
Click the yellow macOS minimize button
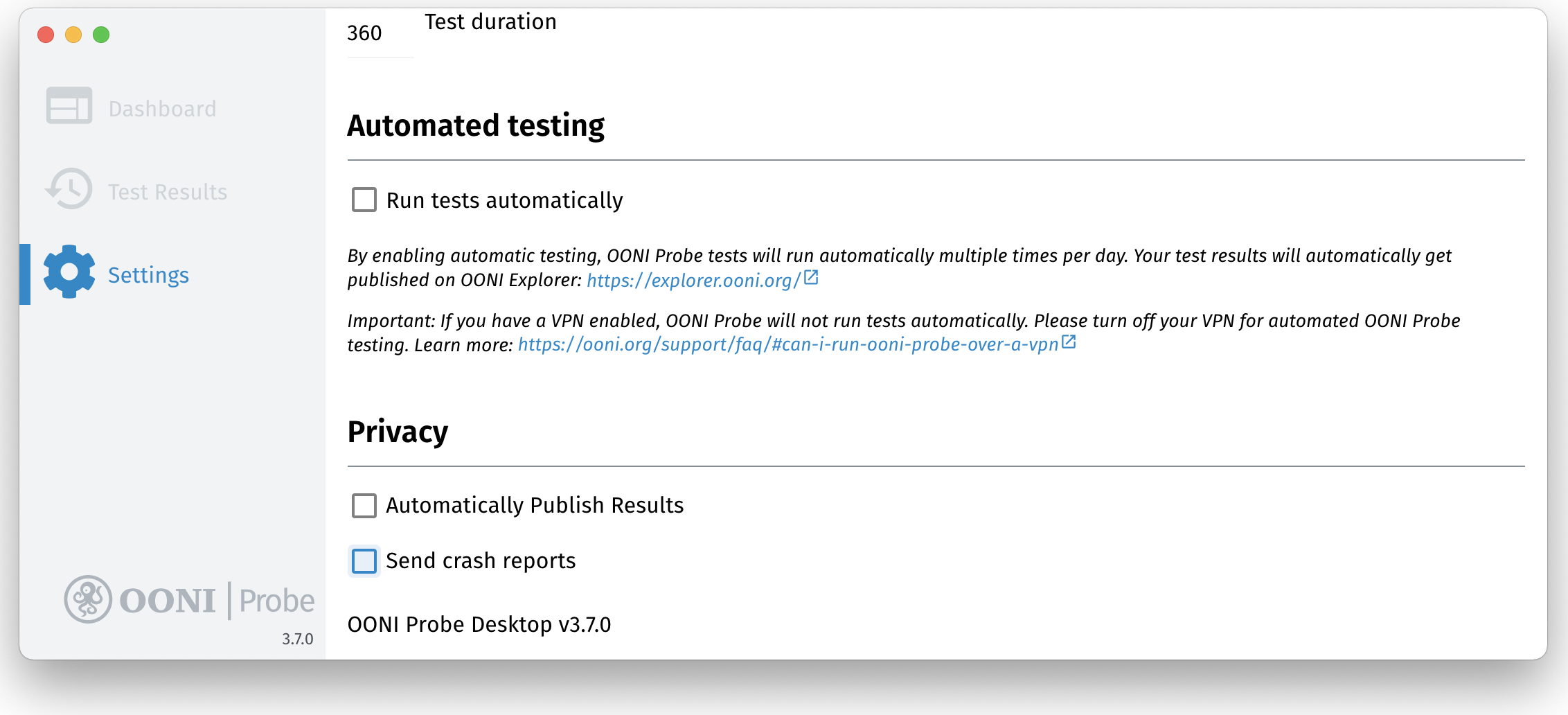click(x=73, y=35)
